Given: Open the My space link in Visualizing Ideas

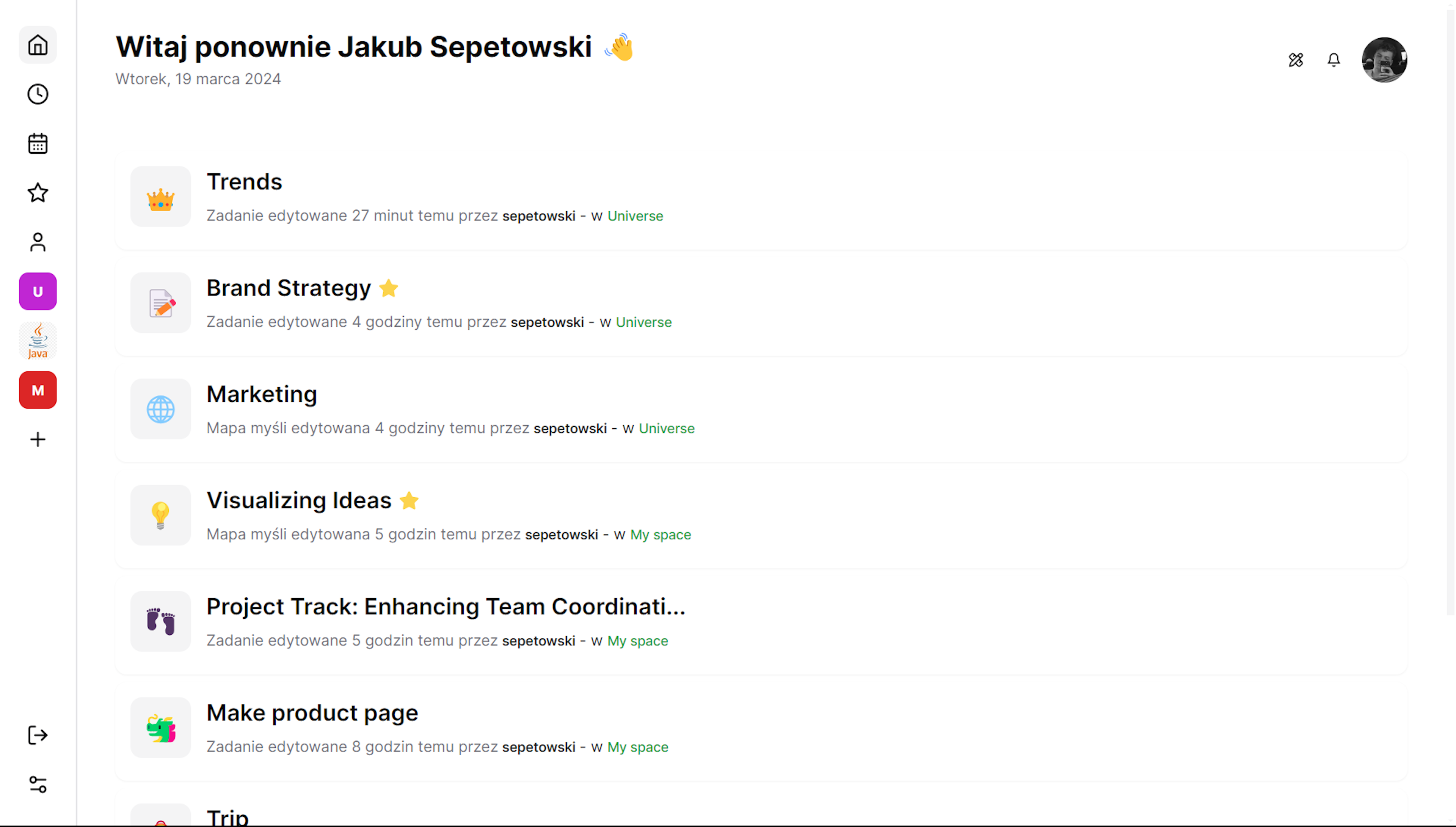Looking at the screenshot, I should 660,534.
